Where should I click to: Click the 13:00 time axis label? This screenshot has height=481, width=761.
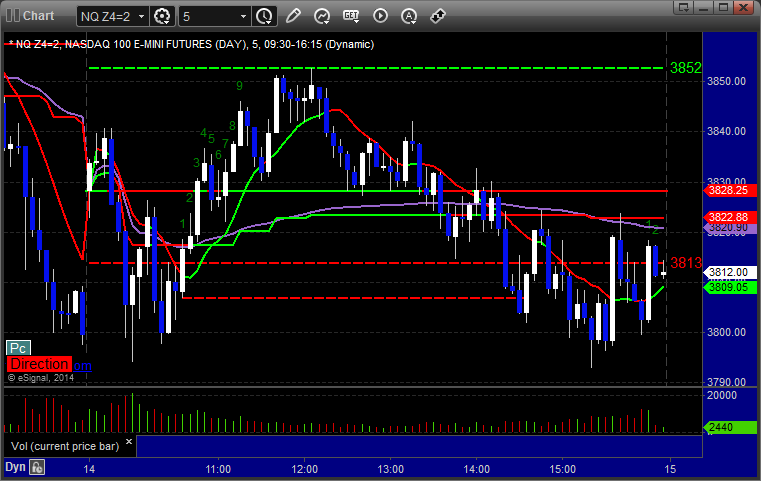tap(390, 469)
